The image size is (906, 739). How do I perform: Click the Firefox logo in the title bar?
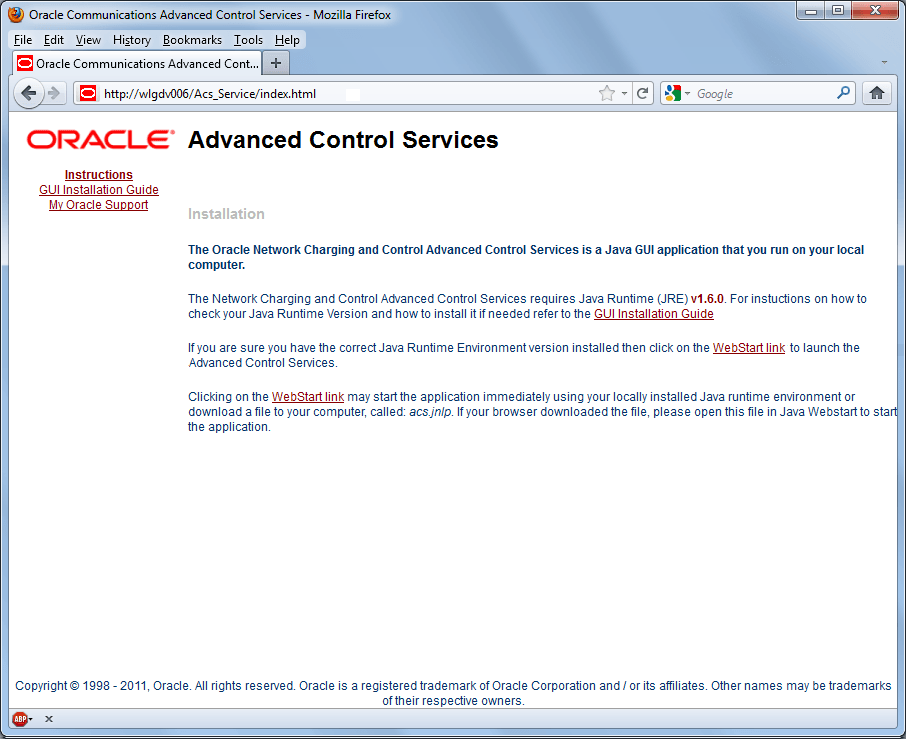pyautogui.click(x=16, y=14)
